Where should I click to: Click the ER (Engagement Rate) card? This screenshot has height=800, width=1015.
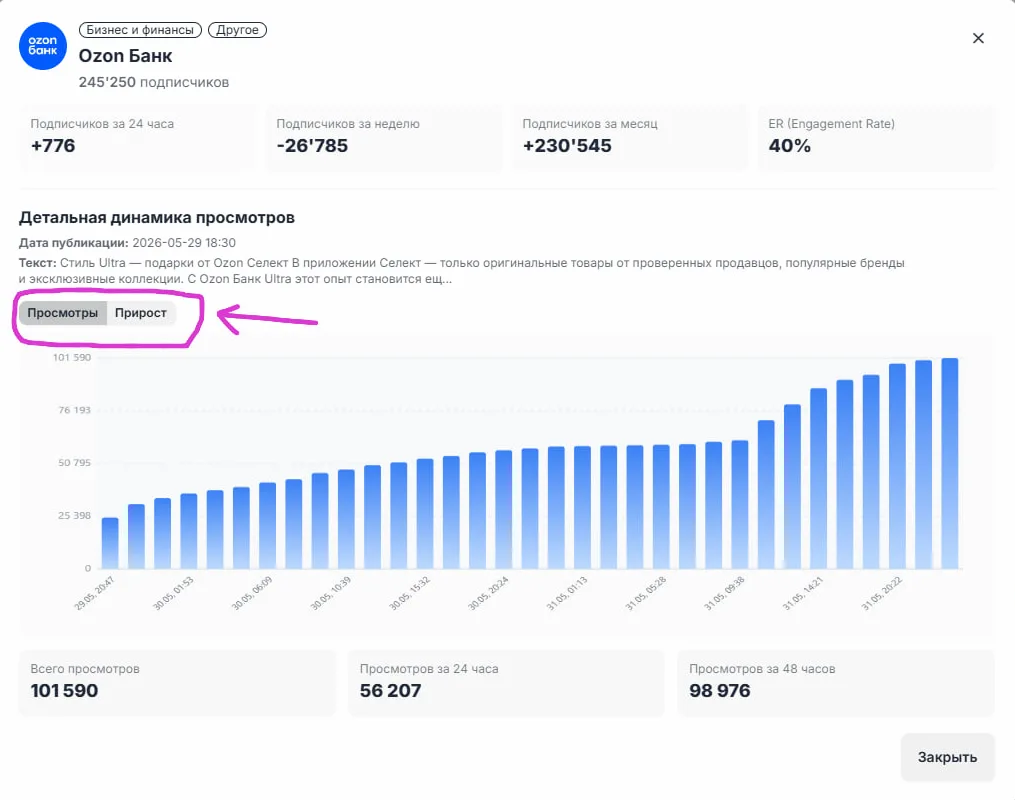coord(876,138)
